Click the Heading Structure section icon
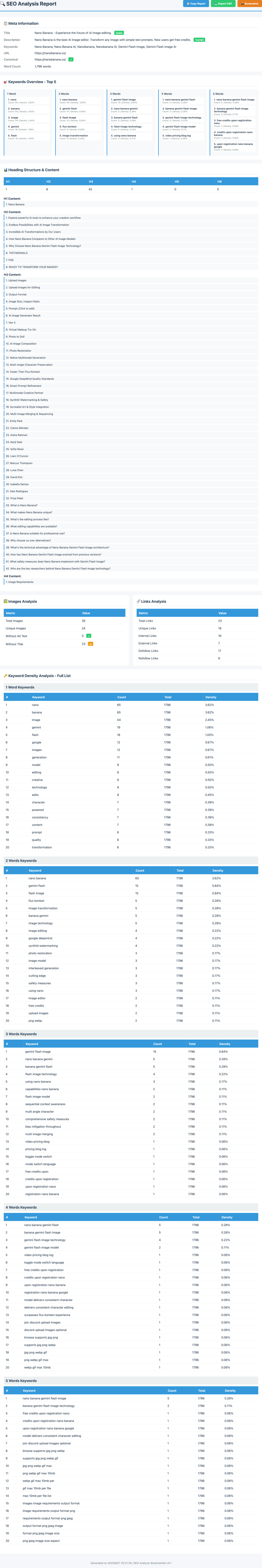The image size is (262, 1568). click(6, 170)
